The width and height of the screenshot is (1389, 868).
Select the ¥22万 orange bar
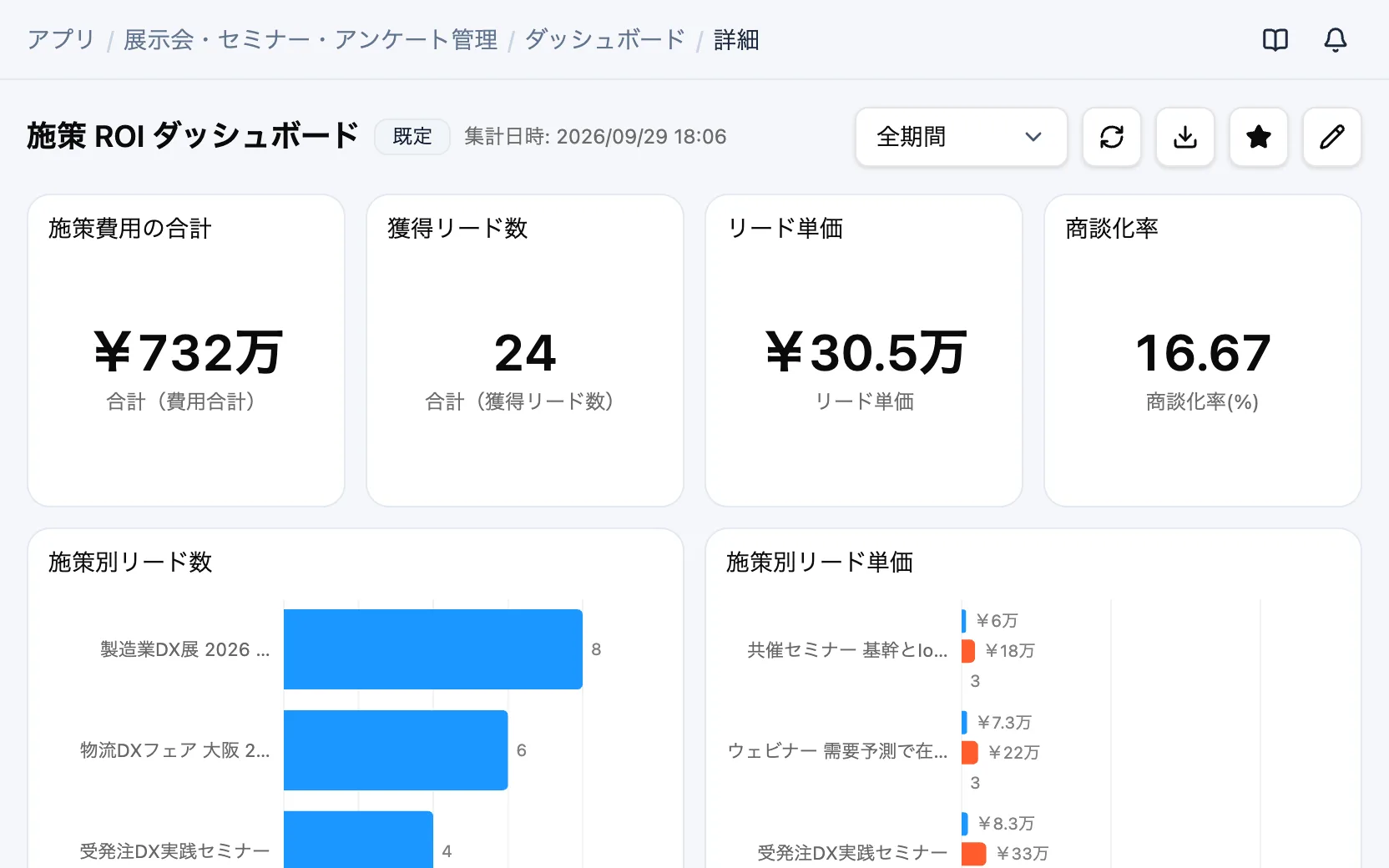tap(970, 753)
